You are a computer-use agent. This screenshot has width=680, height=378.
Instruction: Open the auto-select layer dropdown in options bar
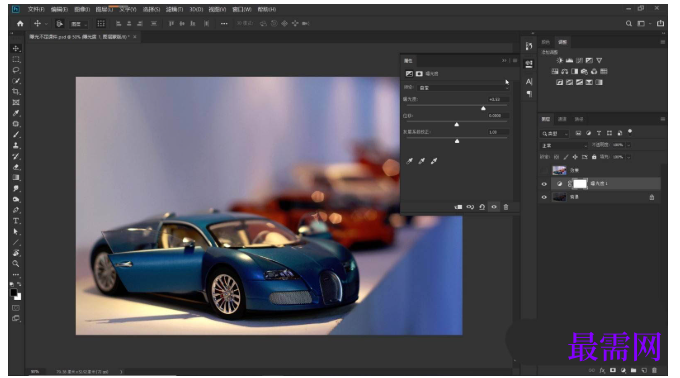pyautogui.click(x=79, y=24)
